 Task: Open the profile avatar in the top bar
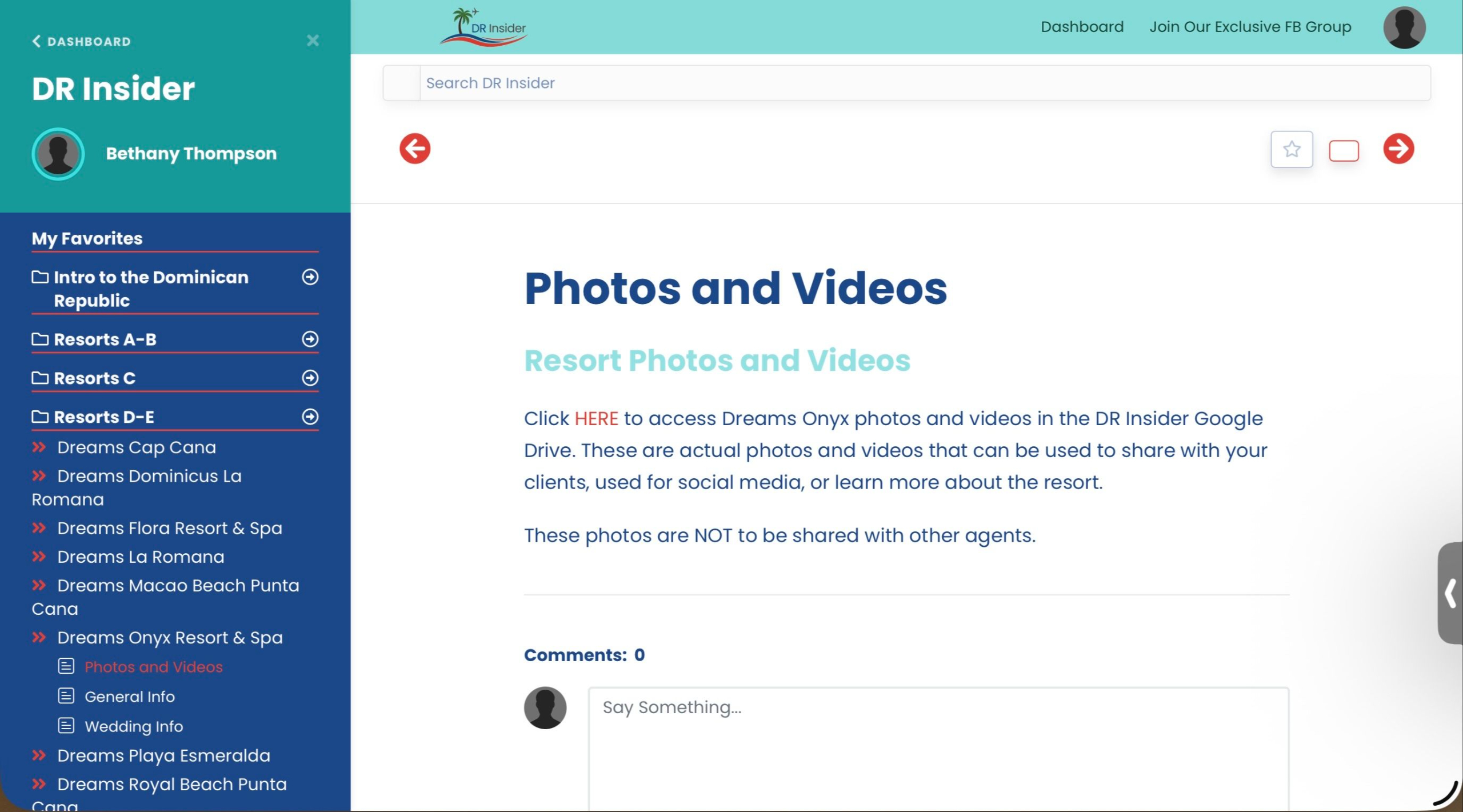point(1404,27)
